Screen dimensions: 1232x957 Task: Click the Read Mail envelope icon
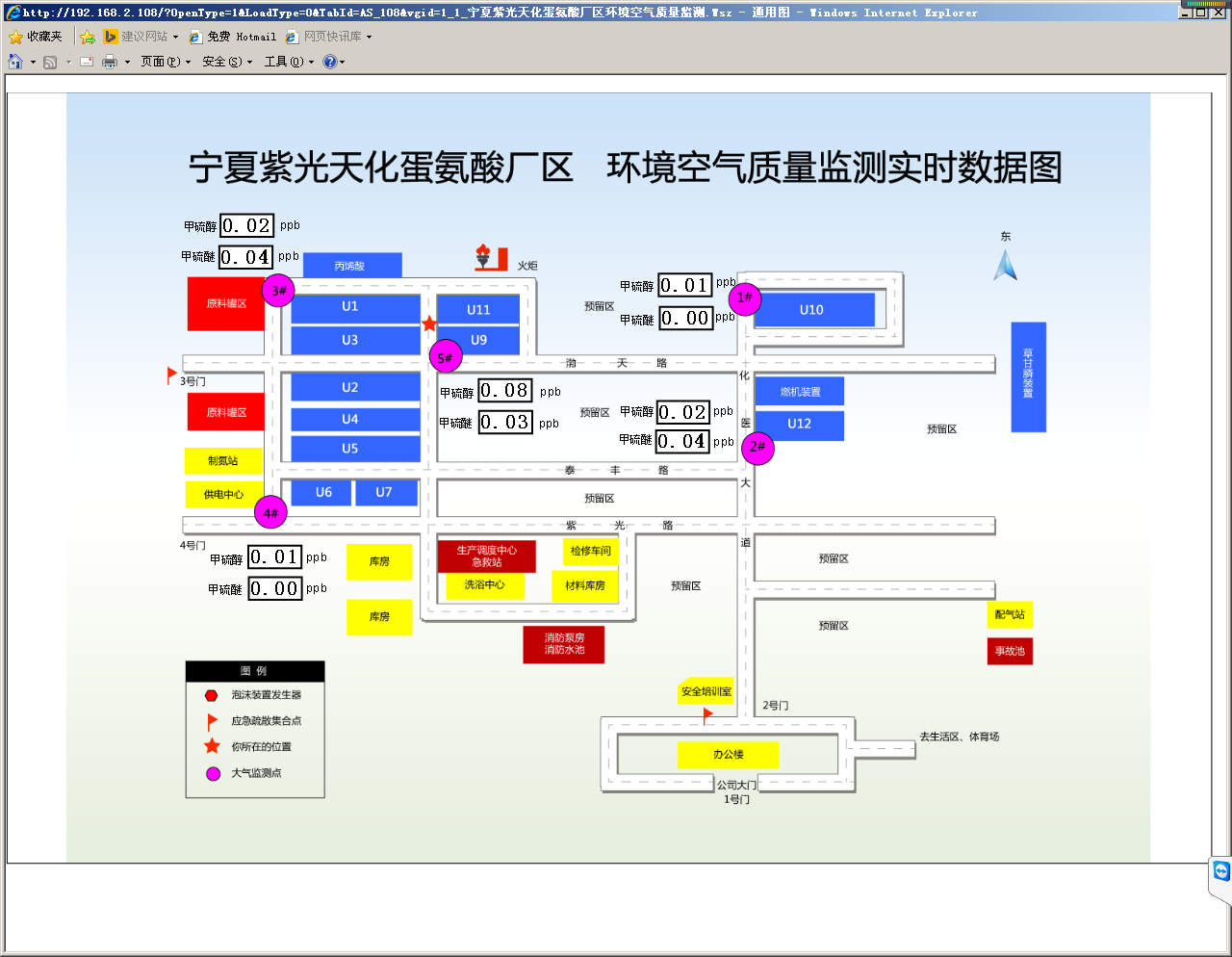point(87,62)
